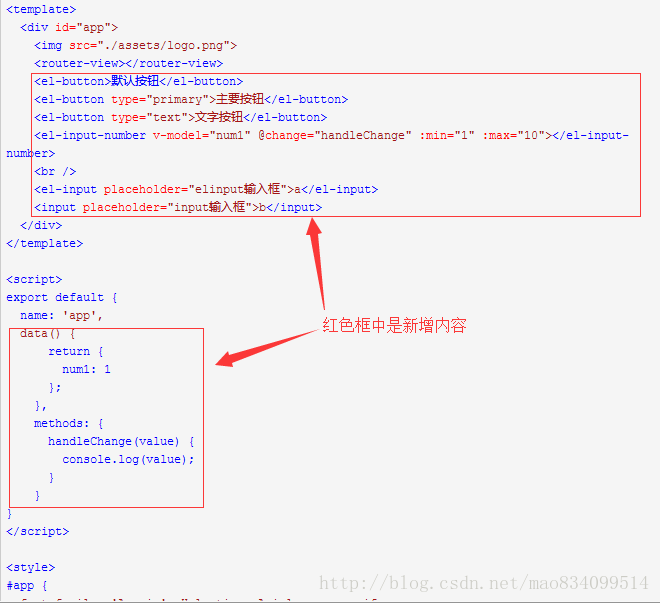The width and height of the screenshot is (660, 603).
Task: Click the methods: { line
Action: (69, 423)
